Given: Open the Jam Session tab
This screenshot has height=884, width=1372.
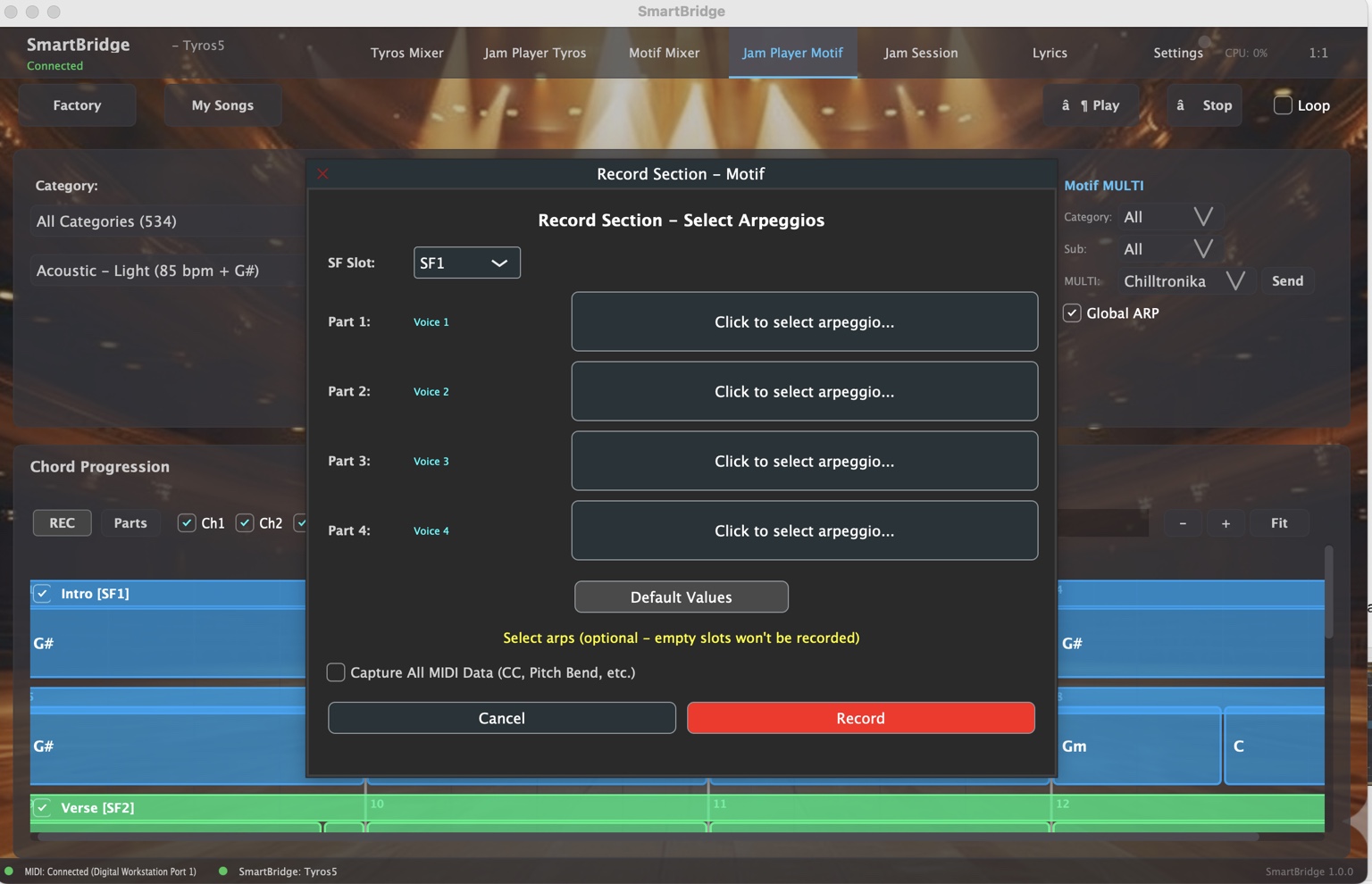Looking at the screenshot, I should click(920, 53).
